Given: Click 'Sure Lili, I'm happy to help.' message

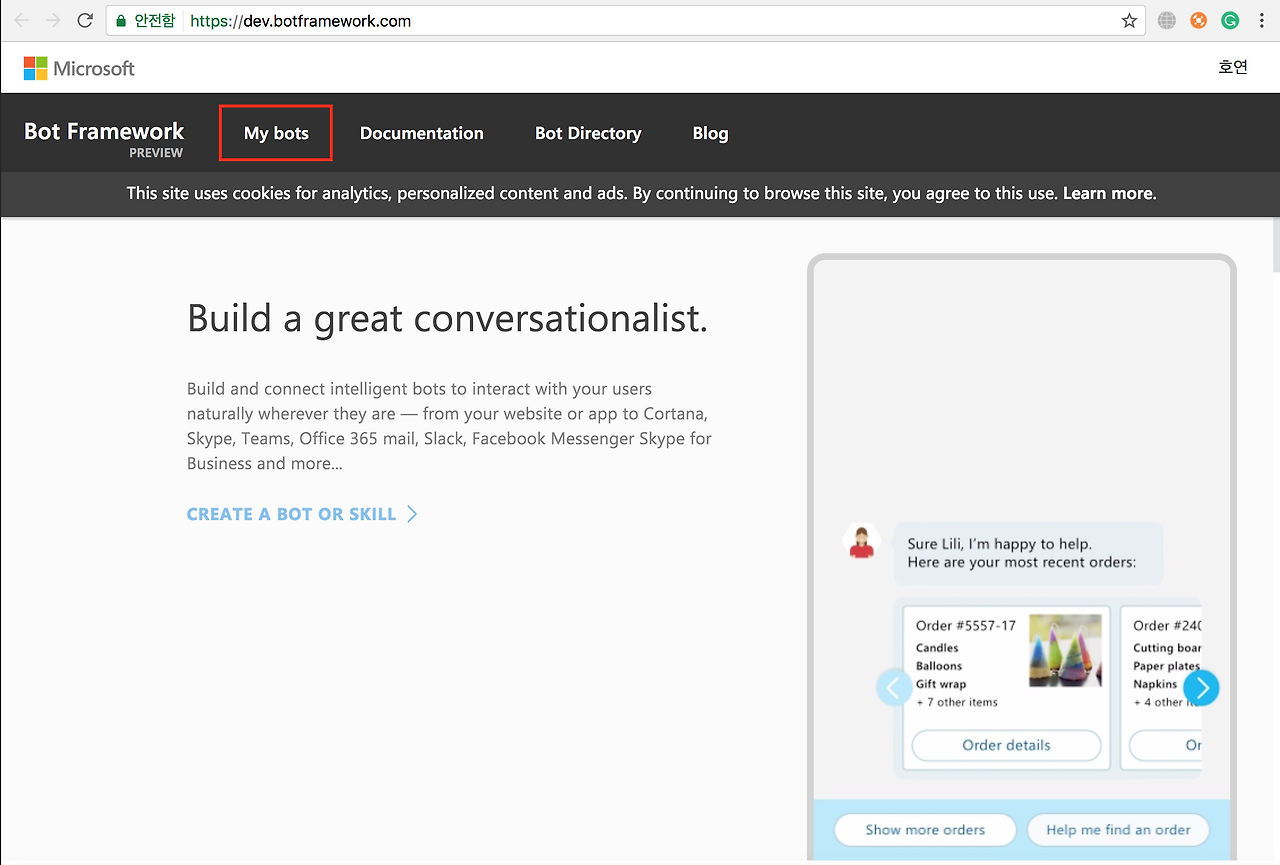Looking at the screenshot, I should (x=999, y=544).
